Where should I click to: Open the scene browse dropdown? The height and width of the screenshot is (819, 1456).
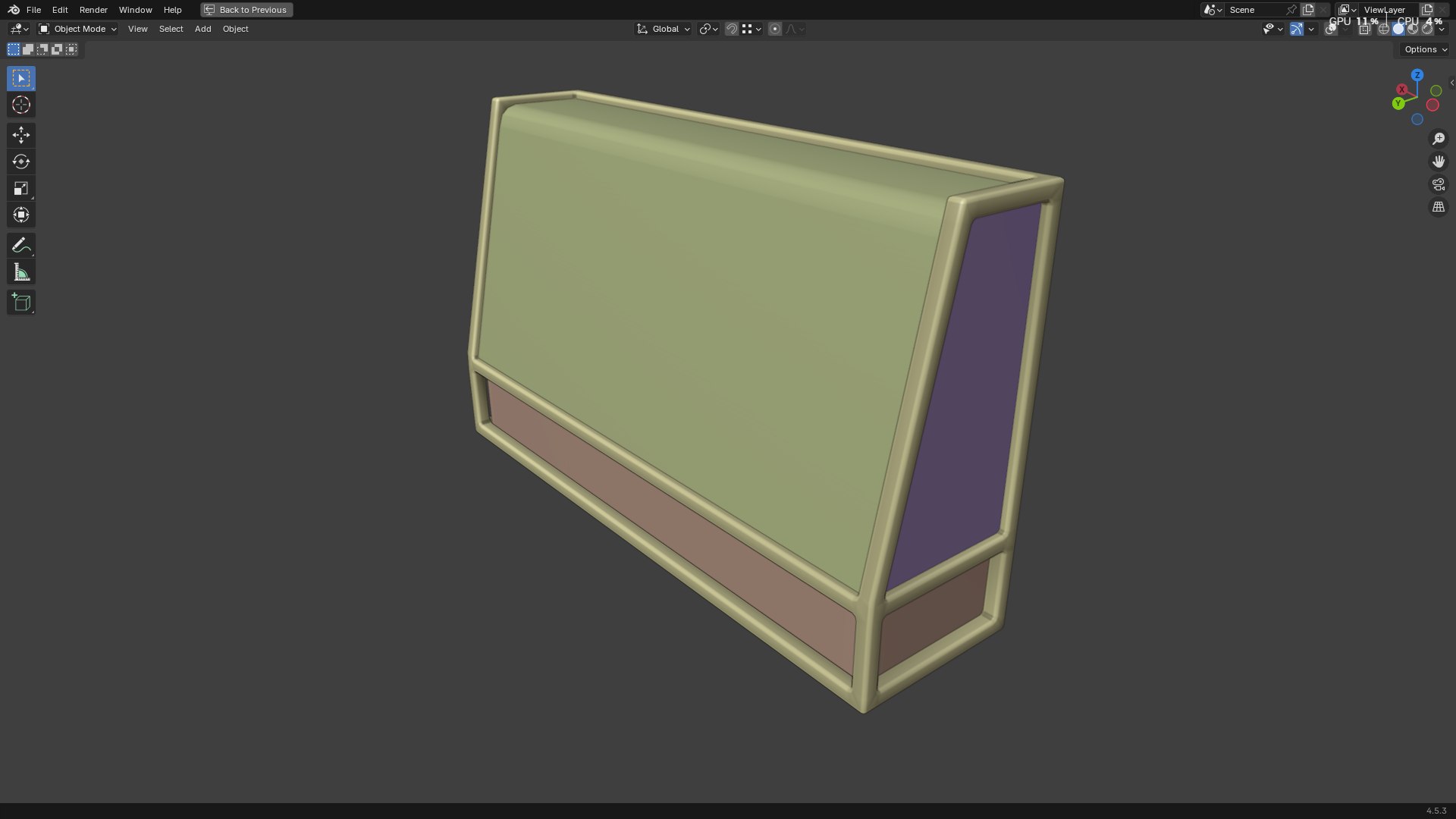(x=1213, y=10)
